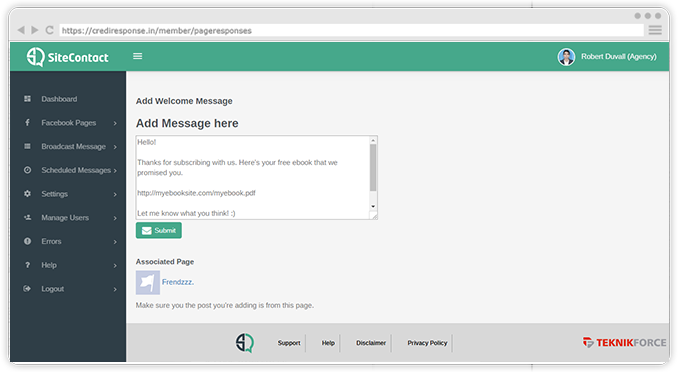This screenshot has width=678, height=372.
Task: Expand the Broadcast Message chevron
Action: pyautogui.click(x=115, y=147)
